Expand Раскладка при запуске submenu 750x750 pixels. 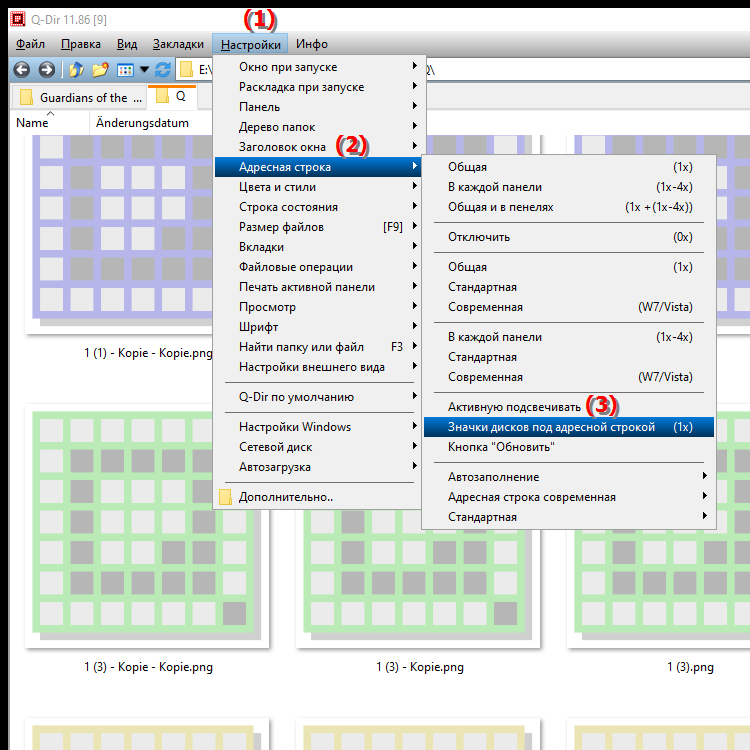point(317,87)
